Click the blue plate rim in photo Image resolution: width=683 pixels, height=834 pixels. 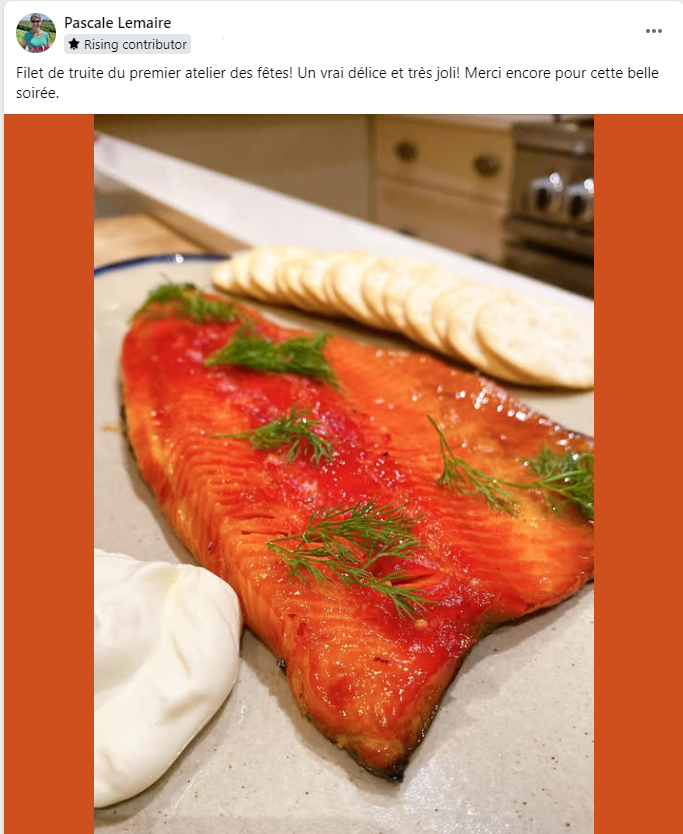[x=161, y=262]
